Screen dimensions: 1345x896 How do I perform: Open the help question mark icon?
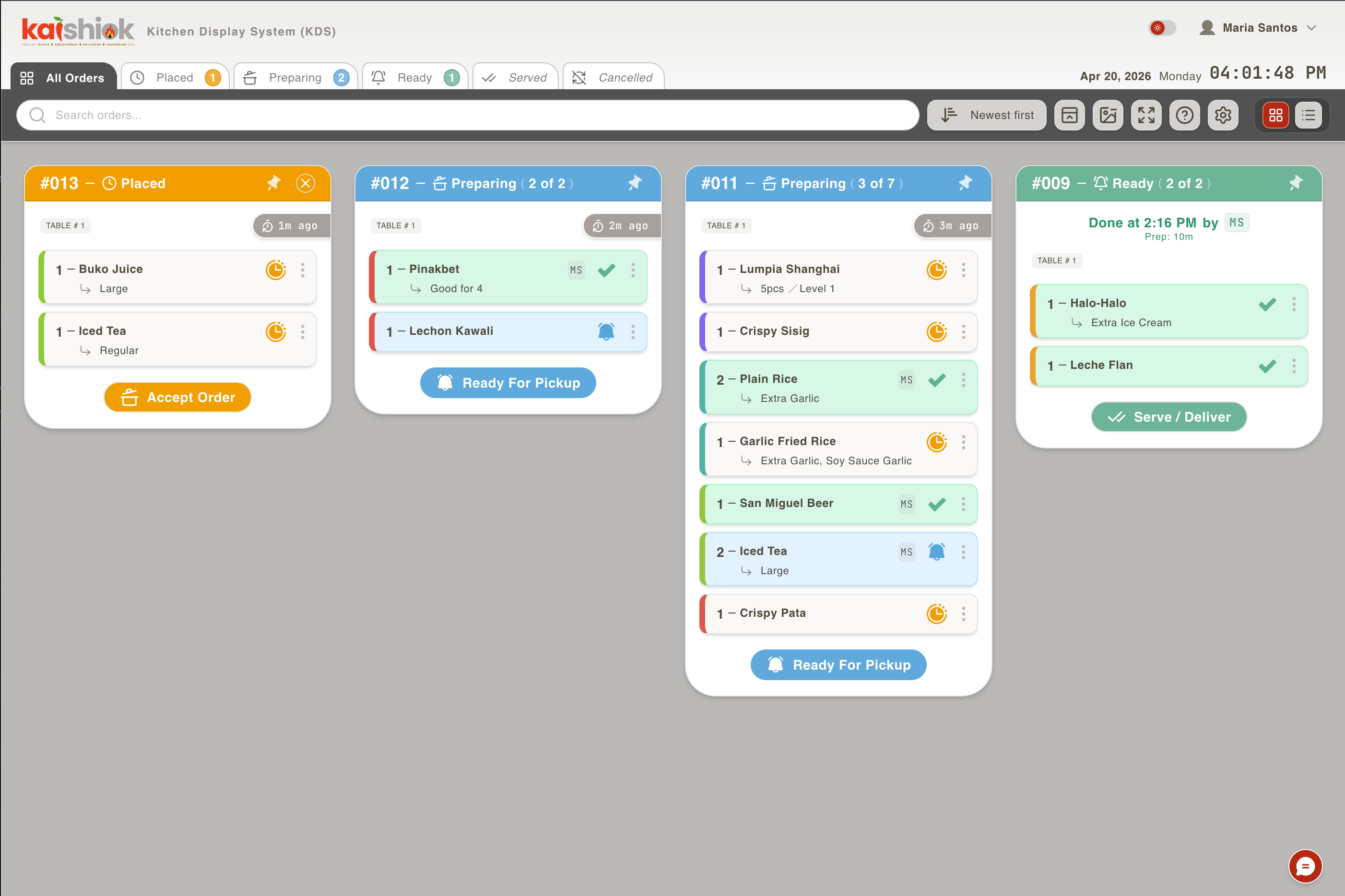pos(1184,115)
